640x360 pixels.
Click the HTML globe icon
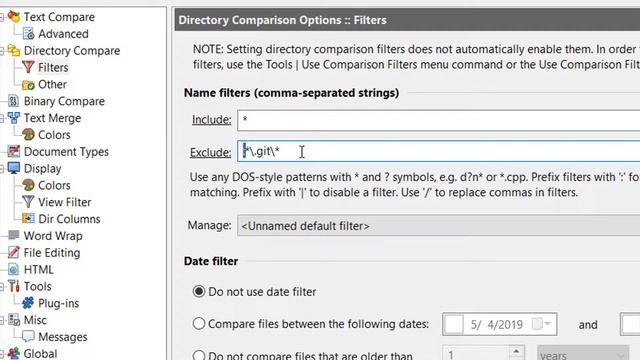pyautogui.click(x=13, y=269)
